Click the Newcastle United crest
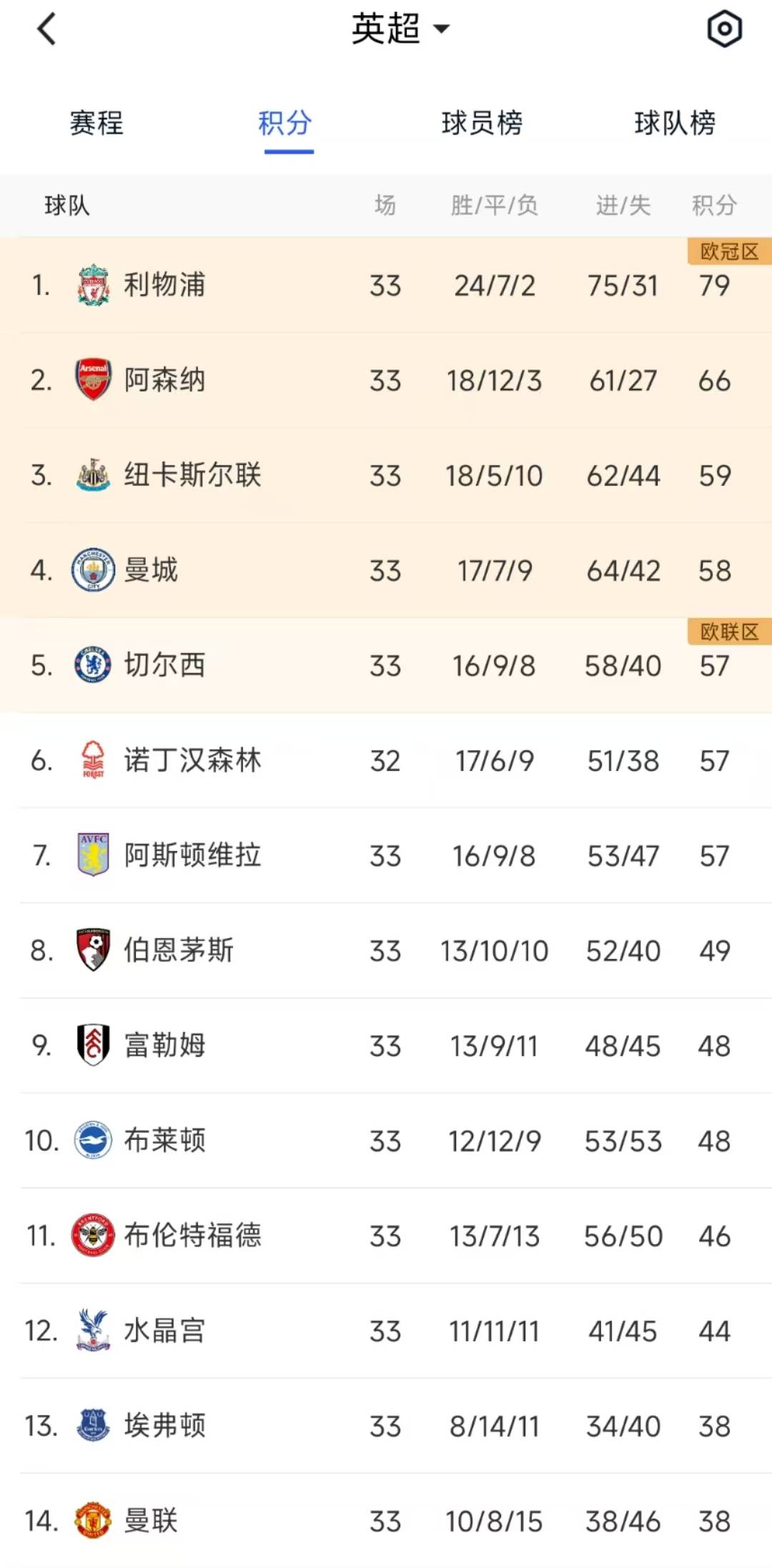This screenshot has width=772, height=1568. (93, 475)
